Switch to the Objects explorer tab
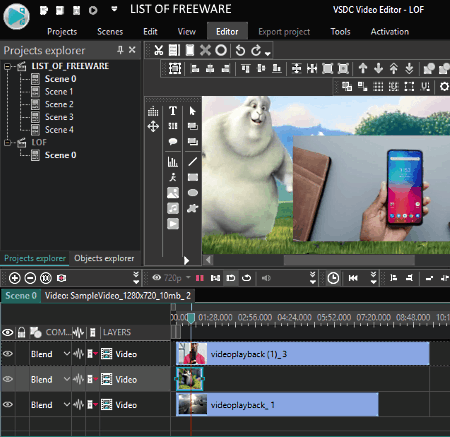 [x=104, y=258]
